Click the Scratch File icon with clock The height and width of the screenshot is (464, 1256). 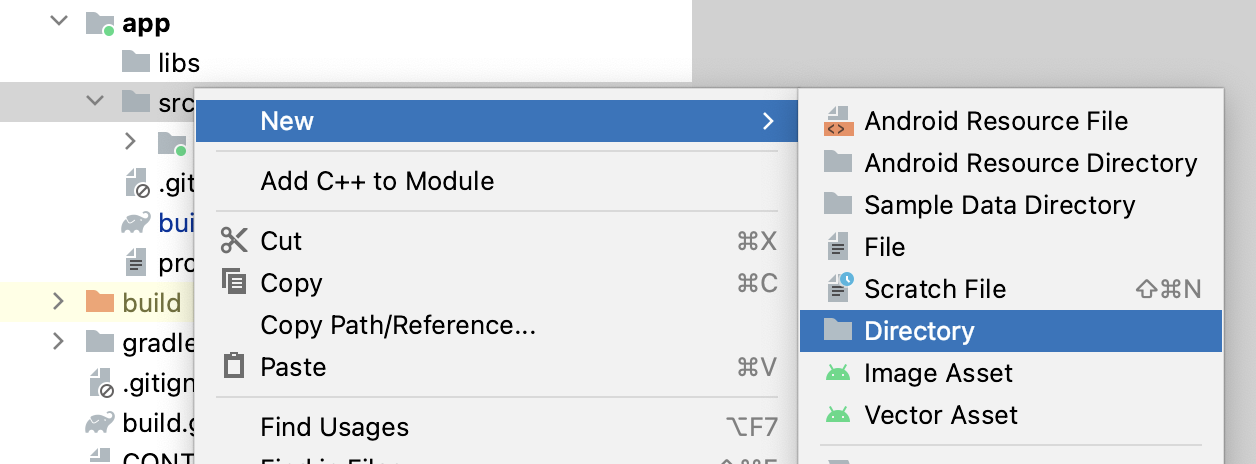click(x=837, y=289)
